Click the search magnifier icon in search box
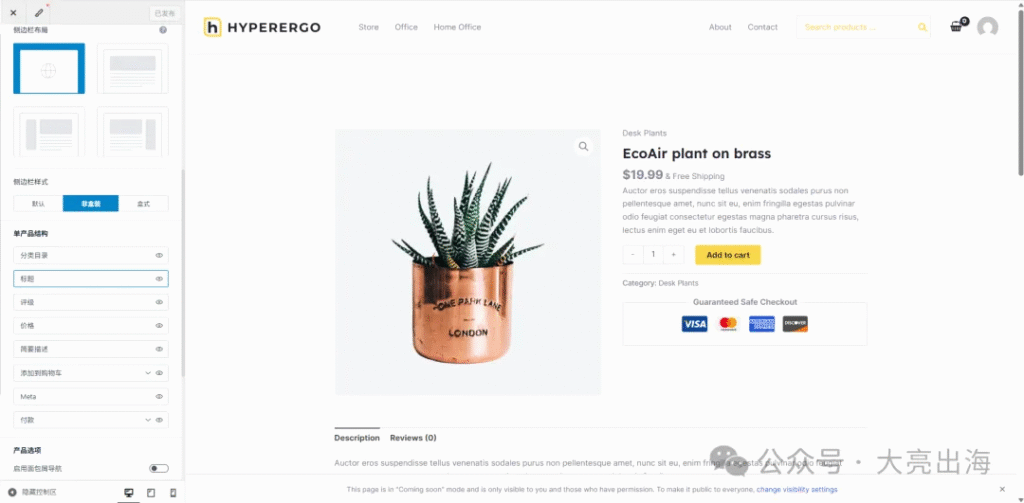 [922, 27]
